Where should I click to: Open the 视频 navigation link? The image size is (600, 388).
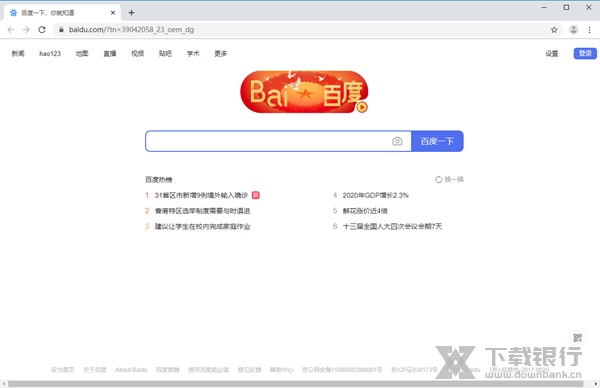click(137, 54)
